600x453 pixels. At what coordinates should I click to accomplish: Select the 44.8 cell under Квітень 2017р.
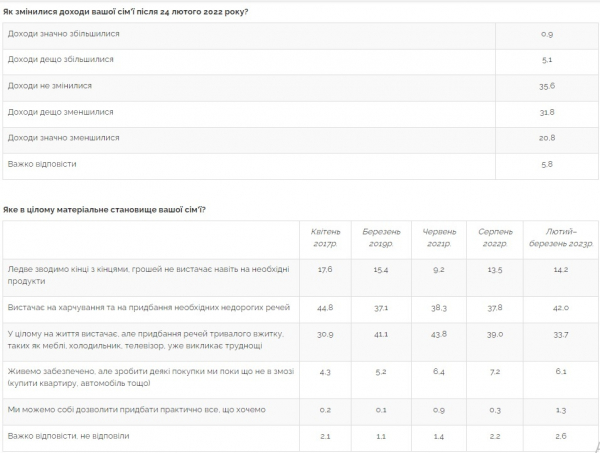pos(325,308)
